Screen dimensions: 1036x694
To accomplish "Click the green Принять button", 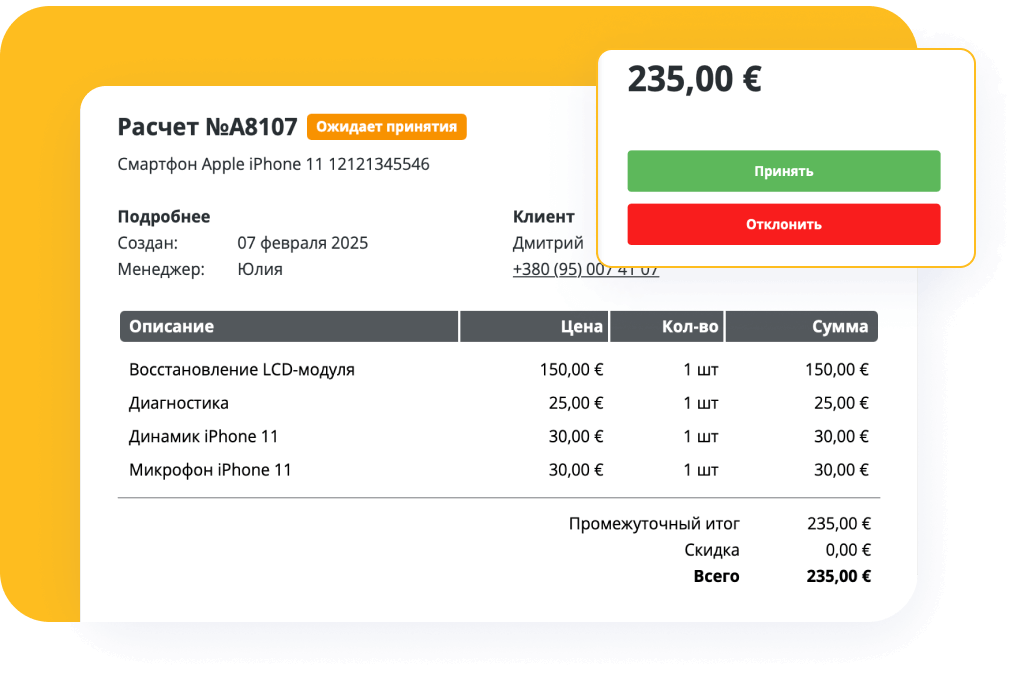I will pyautogui.click(x=783, y=170).
